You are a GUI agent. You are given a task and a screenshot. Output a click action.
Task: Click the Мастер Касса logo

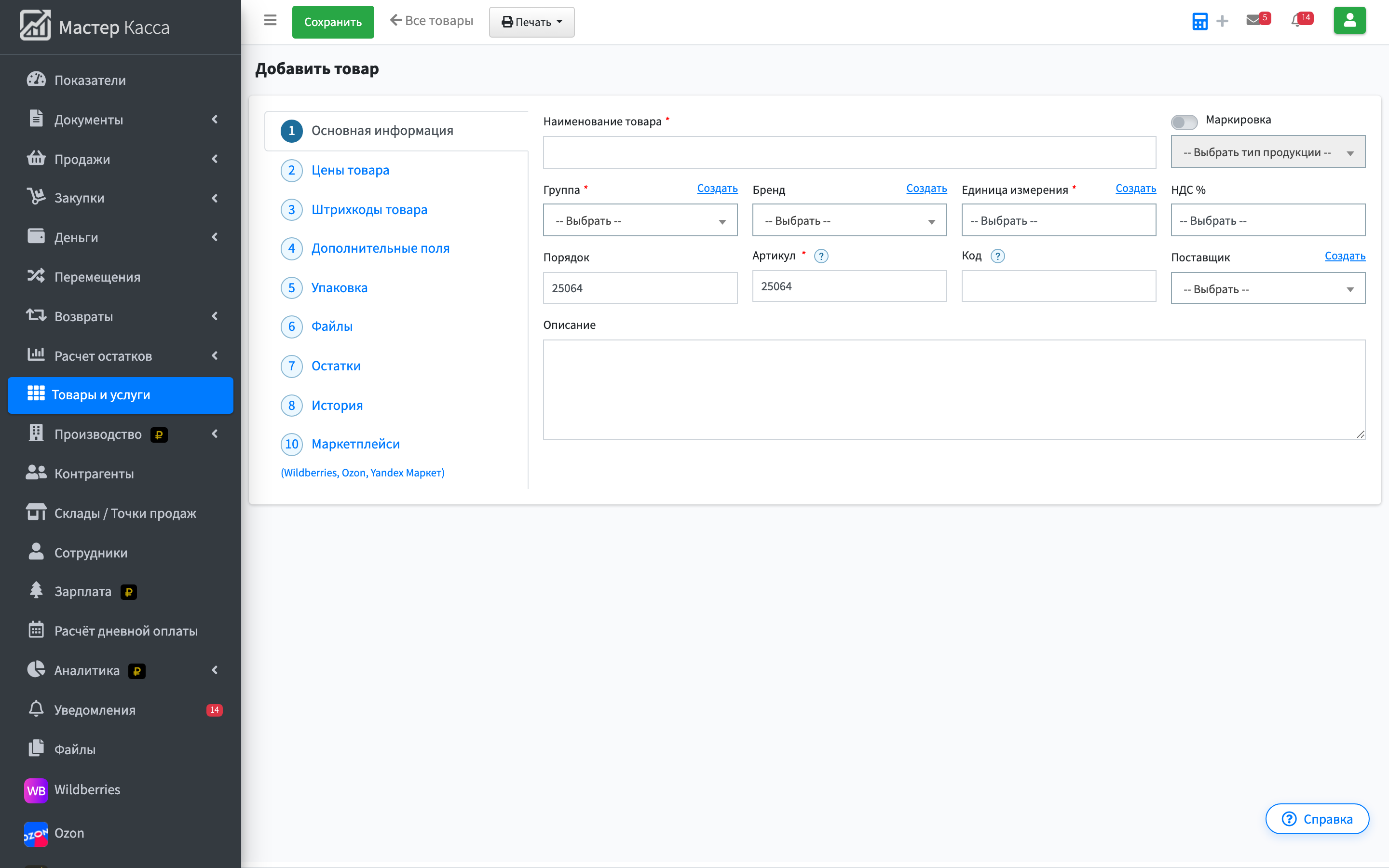click(x=95, y=27)
